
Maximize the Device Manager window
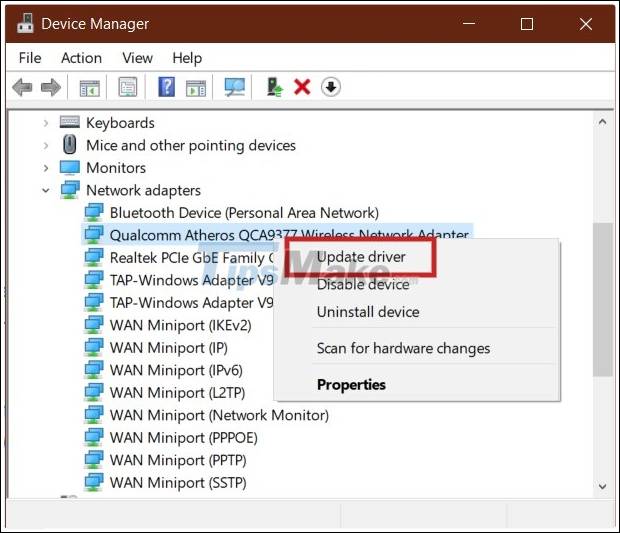pos(527,24)
